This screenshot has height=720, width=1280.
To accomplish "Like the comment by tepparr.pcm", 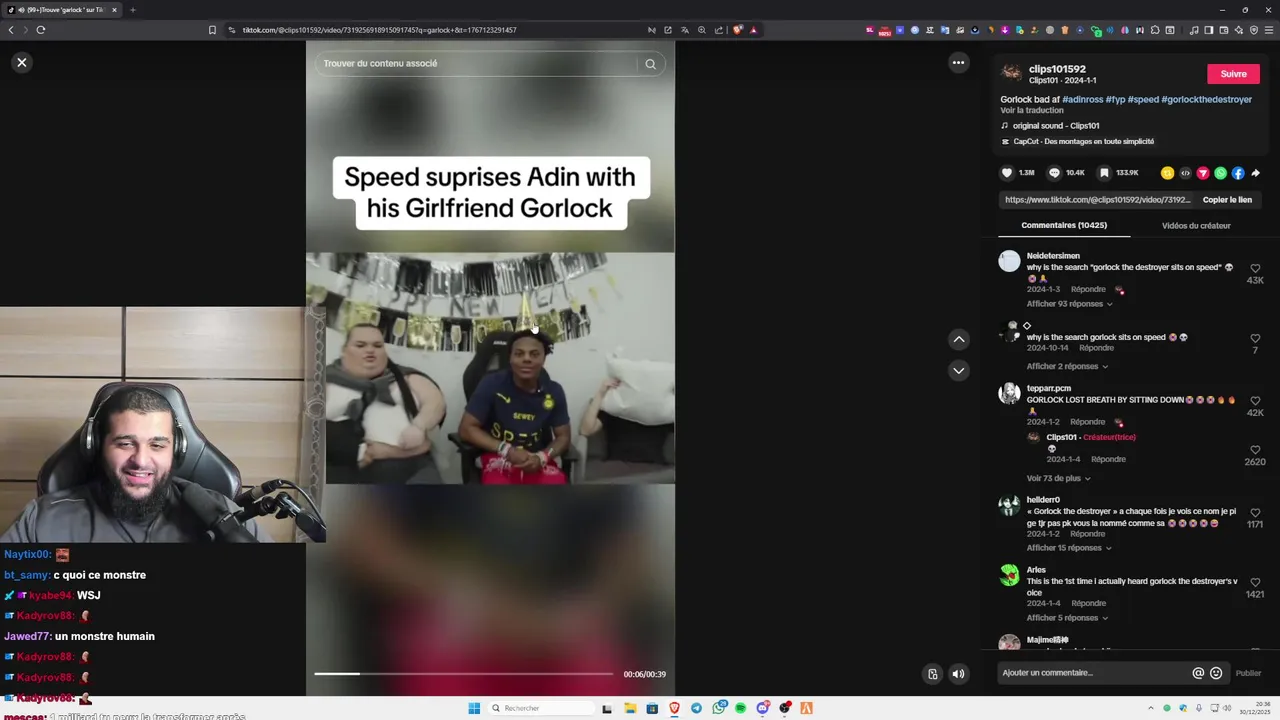I will pos(1255,400).
